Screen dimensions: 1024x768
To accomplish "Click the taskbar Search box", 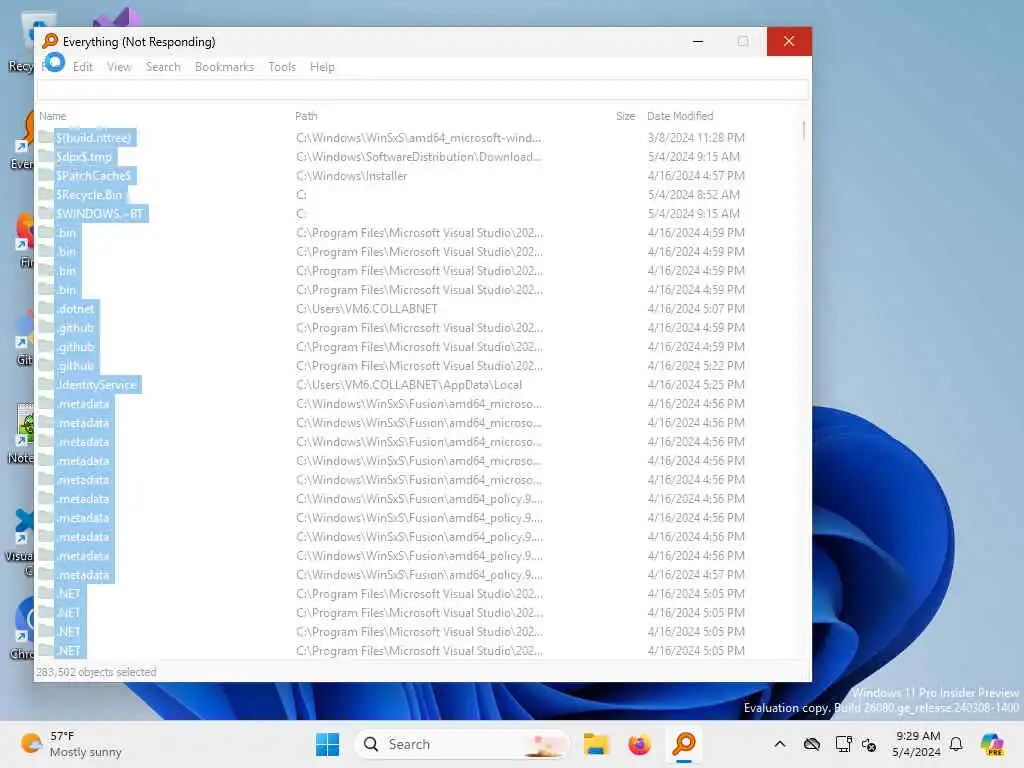I will tap(462, 744).
